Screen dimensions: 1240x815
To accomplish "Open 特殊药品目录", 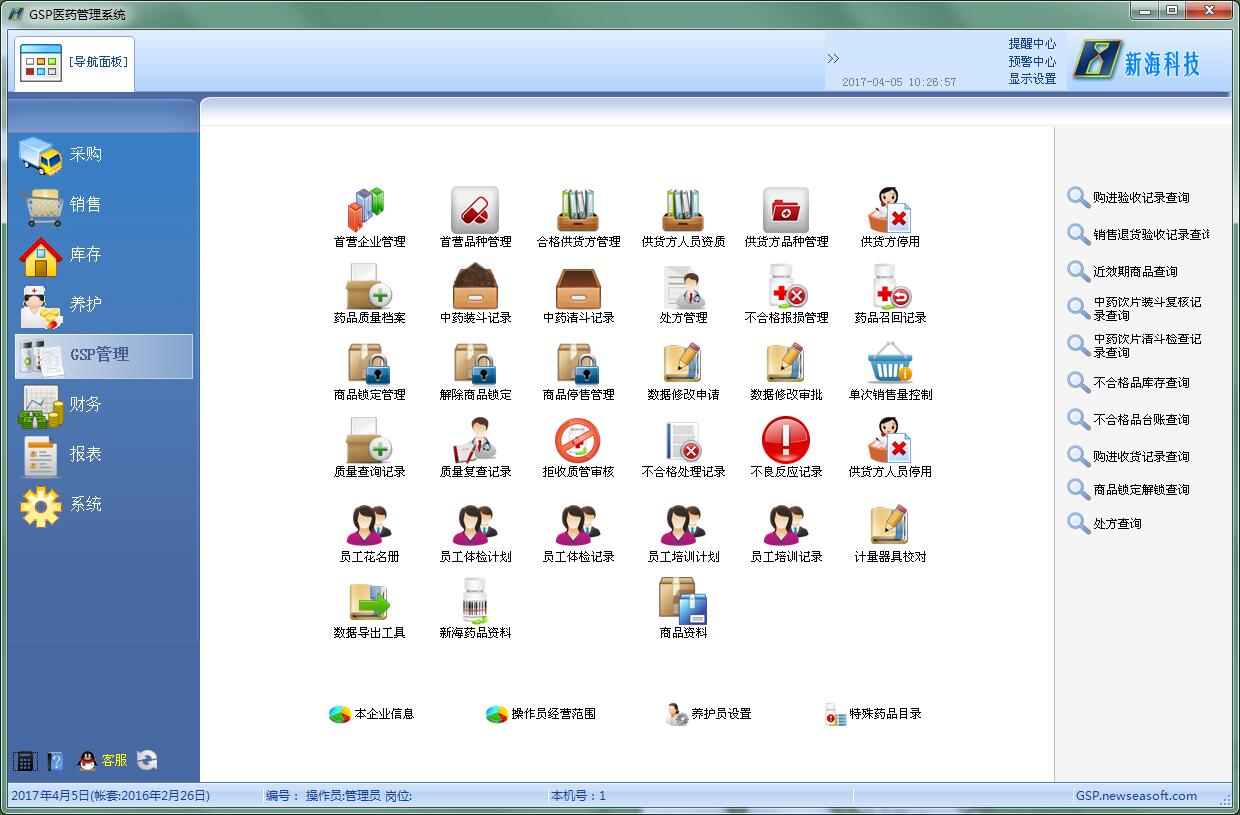I will 872,714.
